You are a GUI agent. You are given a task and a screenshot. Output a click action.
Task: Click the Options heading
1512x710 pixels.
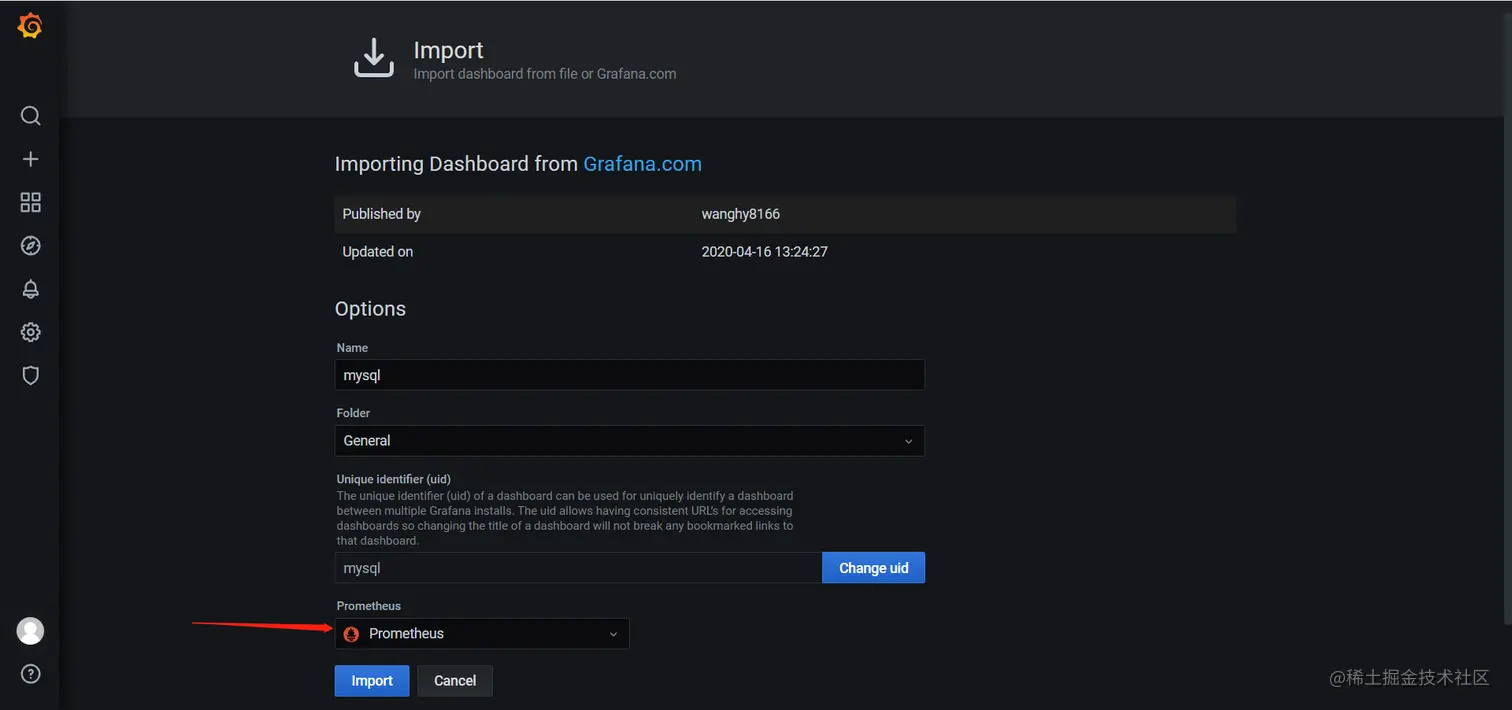pos(370,309)
